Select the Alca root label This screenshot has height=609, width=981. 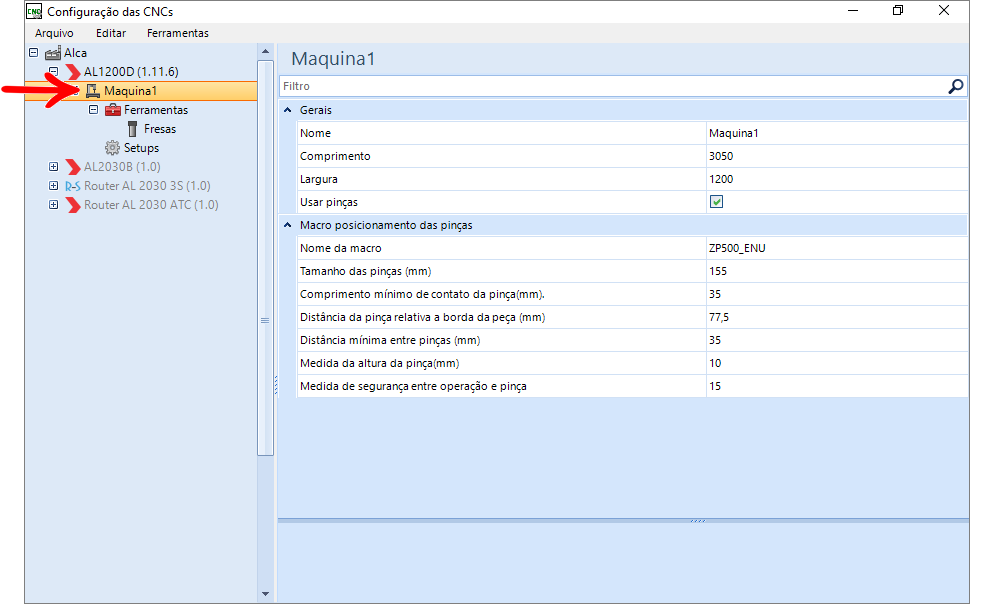[x=75, y=53]
